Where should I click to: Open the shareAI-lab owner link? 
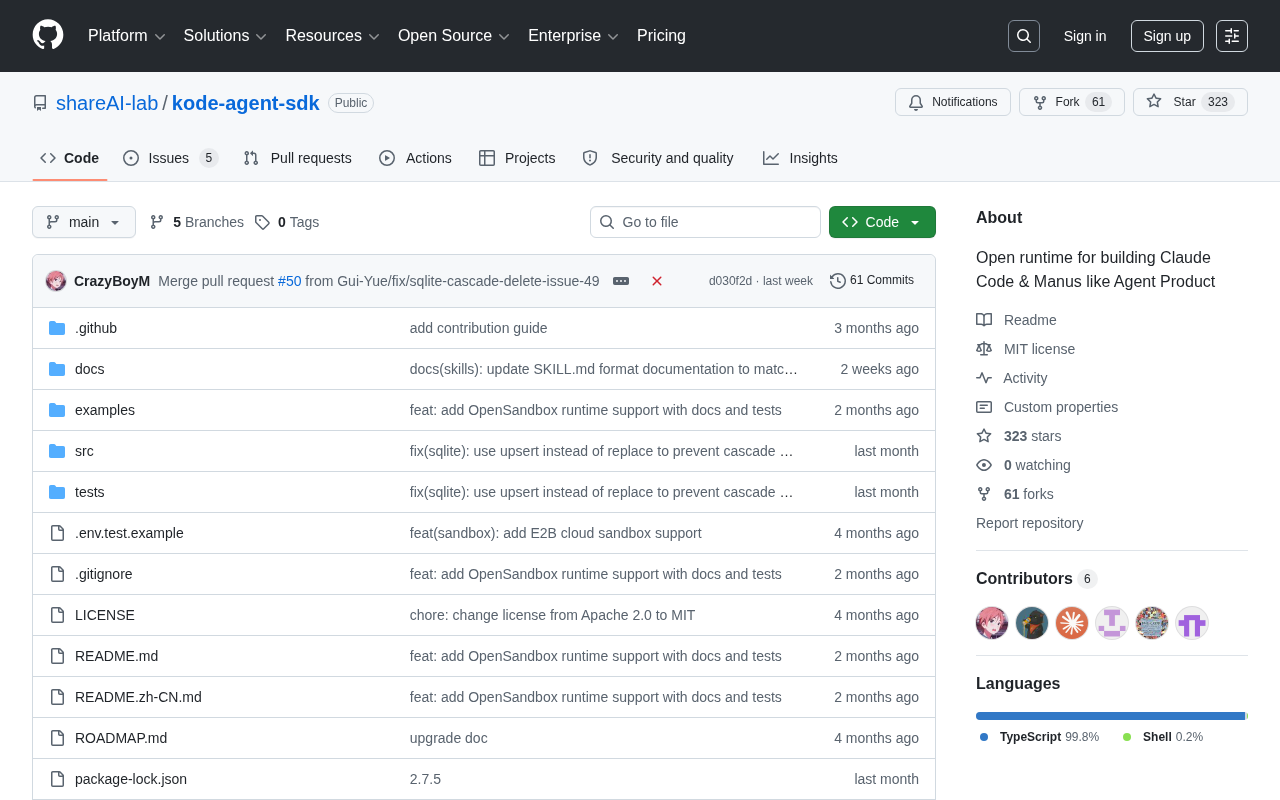pos(107,103)
